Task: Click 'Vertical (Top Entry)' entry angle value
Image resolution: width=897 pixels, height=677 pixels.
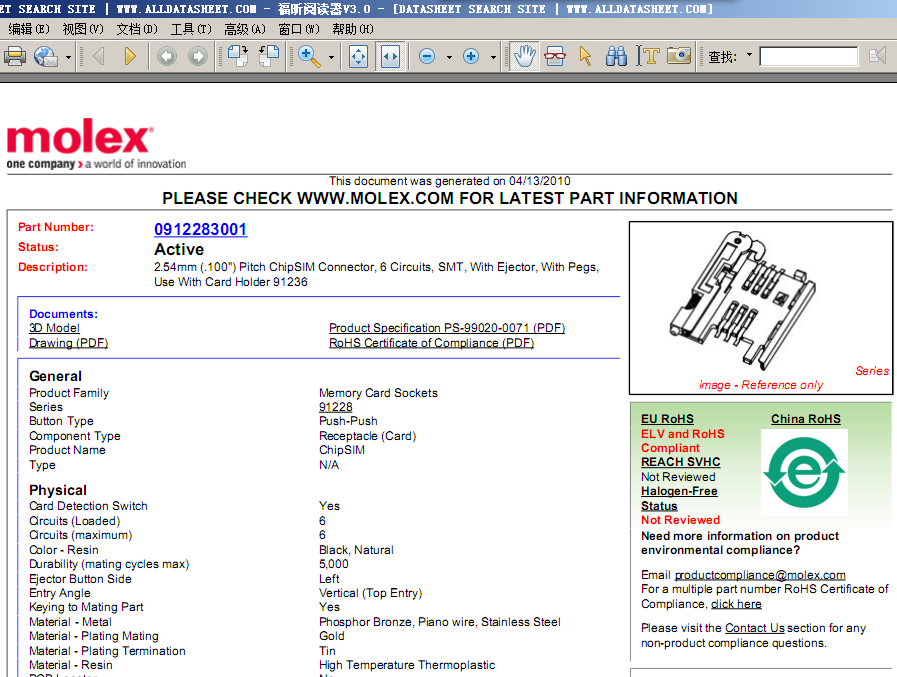Action: click(x=370, y=593)
